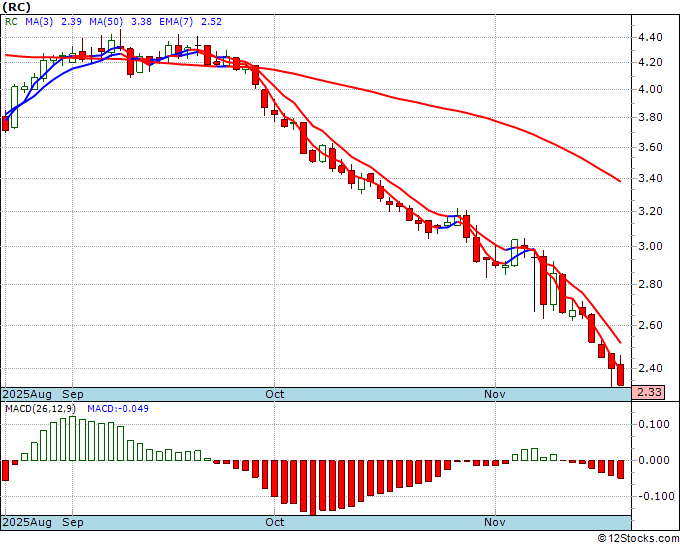Click the Oct label on MACD axis
The width and height of the screenshot is (680, 546).
point(275,522)
